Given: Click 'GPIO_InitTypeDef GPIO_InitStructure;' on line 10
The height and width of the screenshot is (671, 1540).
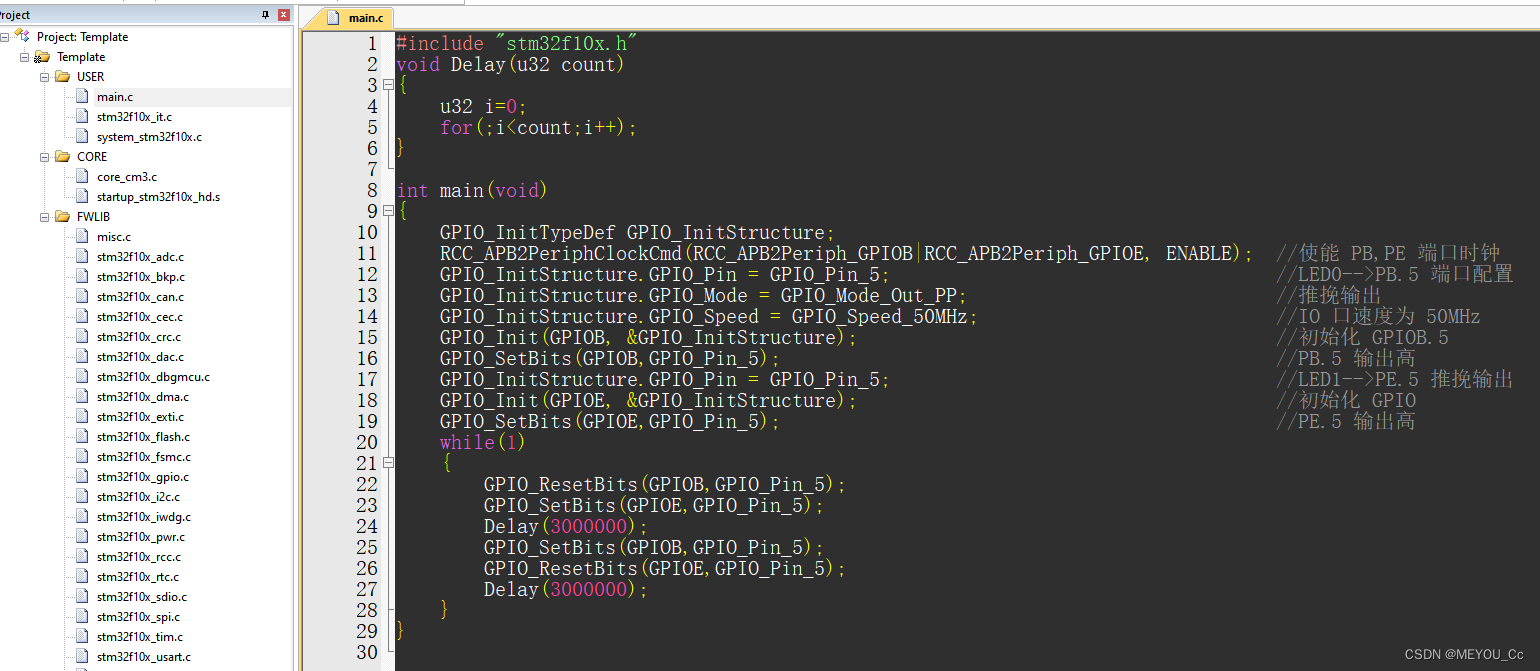Looking at the screenshot, I should [637, 232].
